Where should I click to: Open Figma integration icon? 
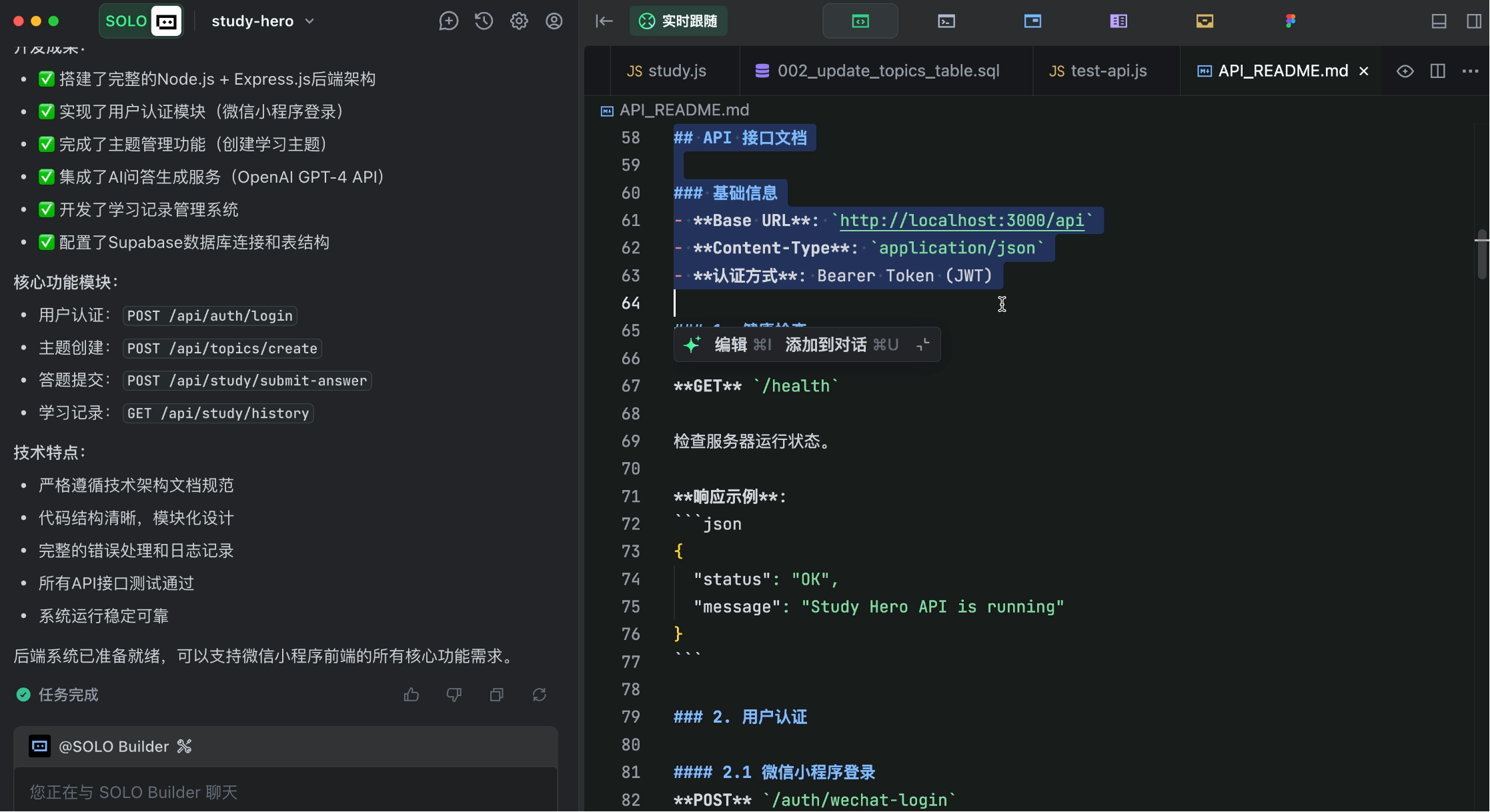[1291, 21]
